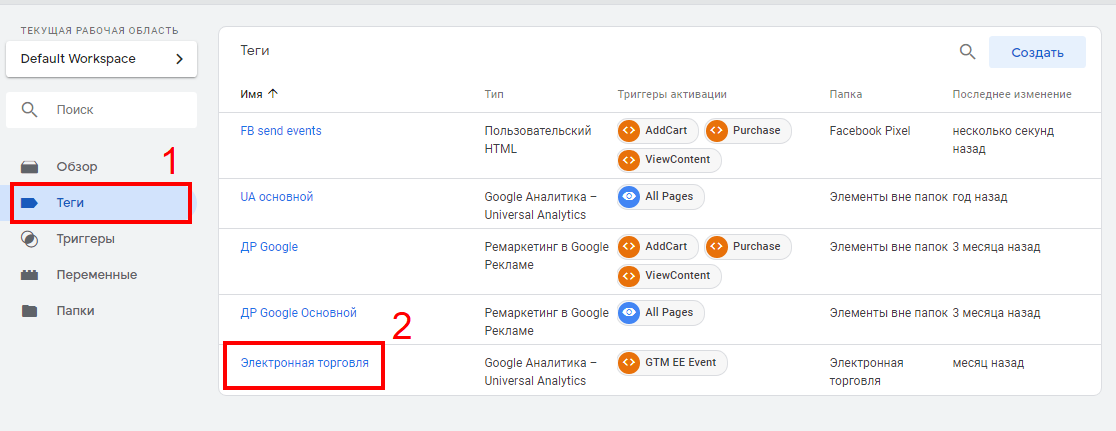Click the Папки folder icon in sidebar
The width and height of the screenshot is (1116, 431).
click(x=30, y=311)
